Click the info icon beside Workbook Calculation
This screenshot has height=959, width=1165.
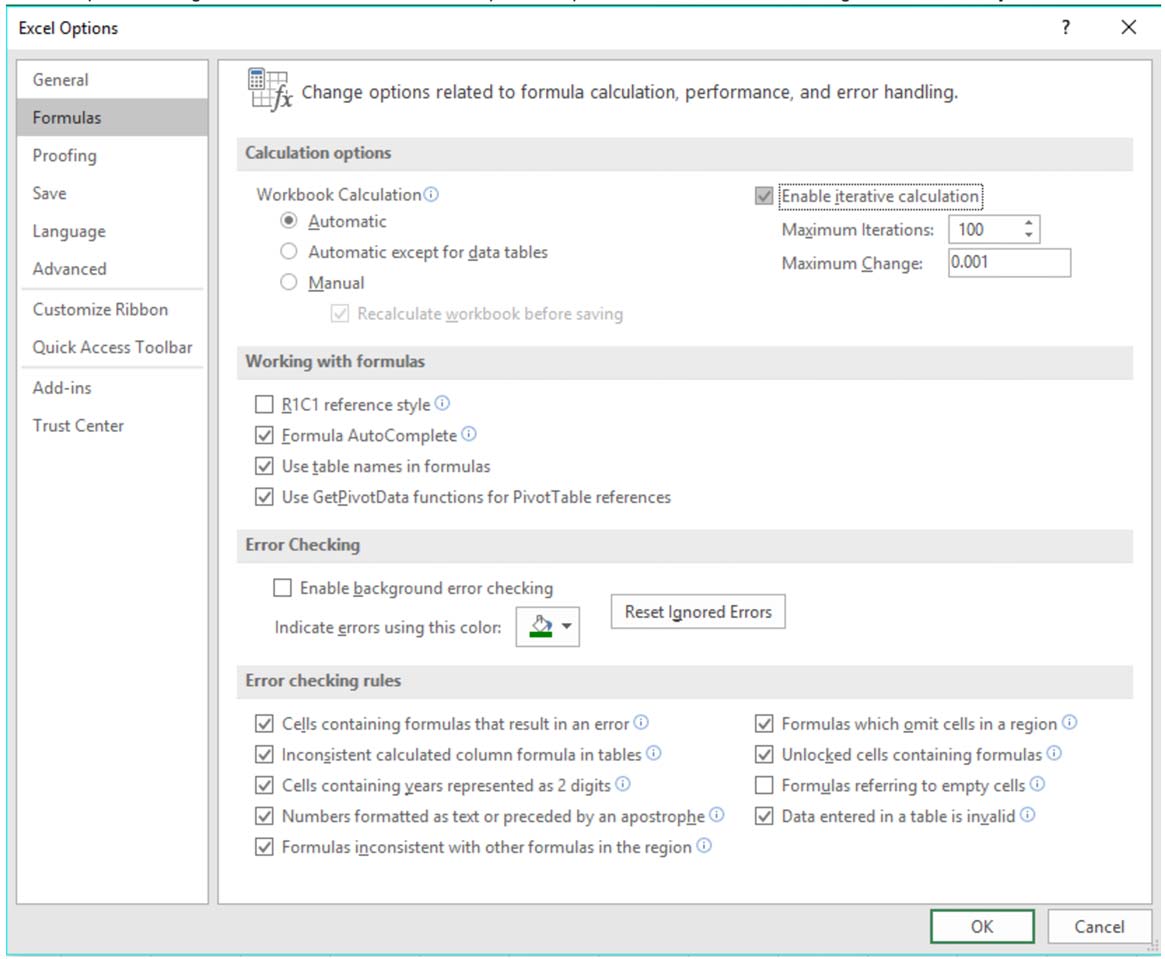pyautogui.click(x=431, y=195)
